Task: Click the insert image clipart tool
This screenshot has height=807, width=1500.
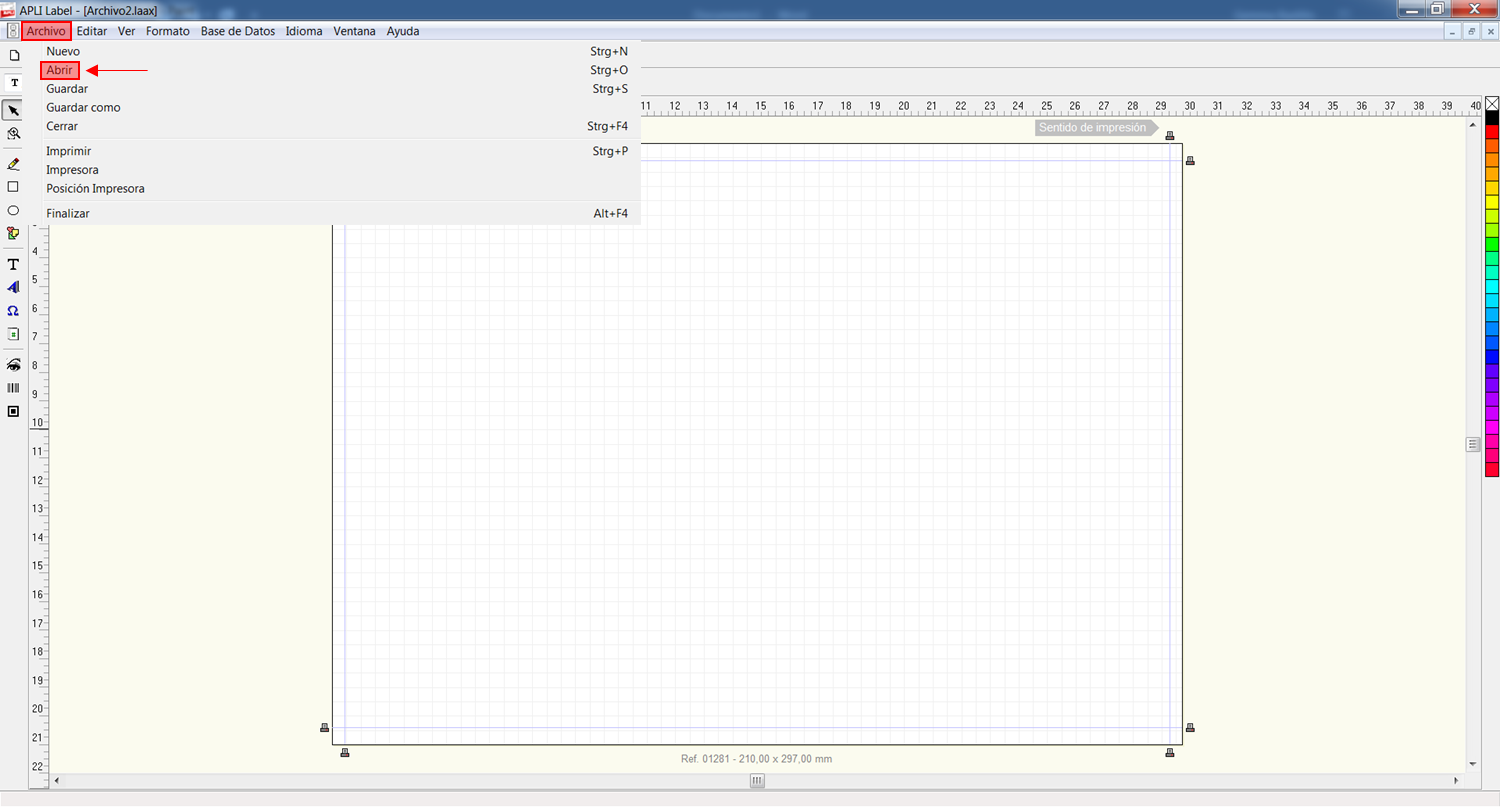Action: click(x=14, y=233)
